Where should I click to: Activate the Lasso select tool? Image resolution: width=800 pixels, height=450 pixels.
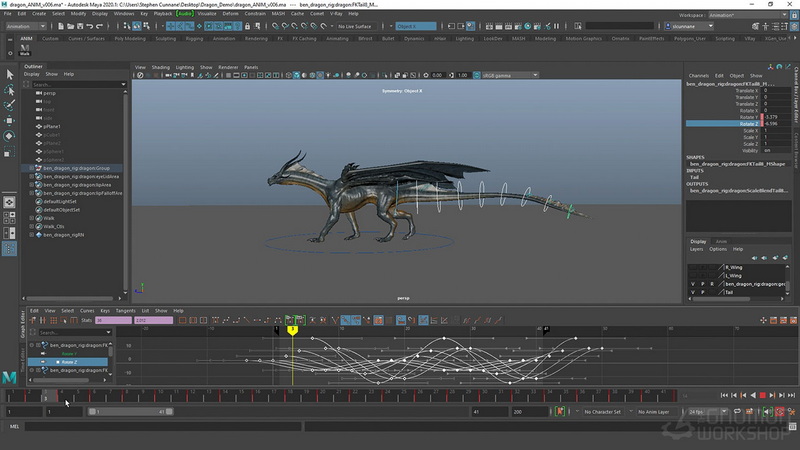coord(9,90)
